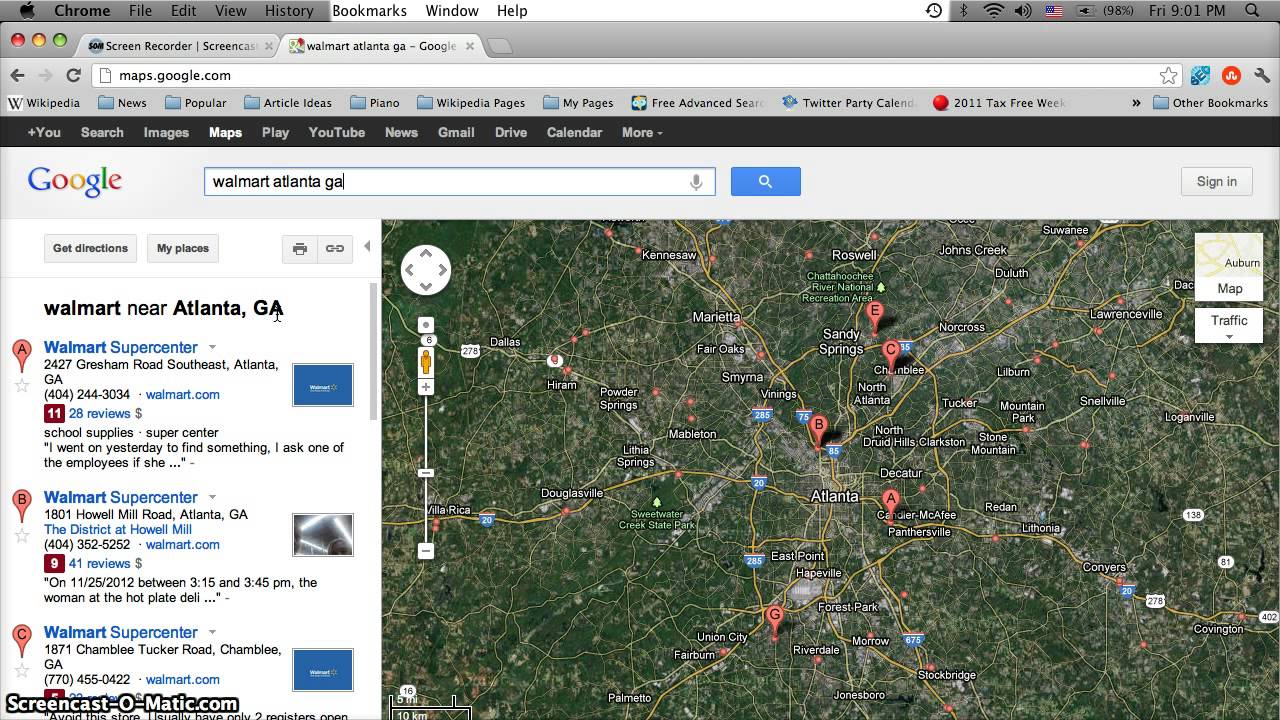Screen dimensions: 1280x720
Task: Open the StumbleUpon extension icon
Action: point(1231,75)
